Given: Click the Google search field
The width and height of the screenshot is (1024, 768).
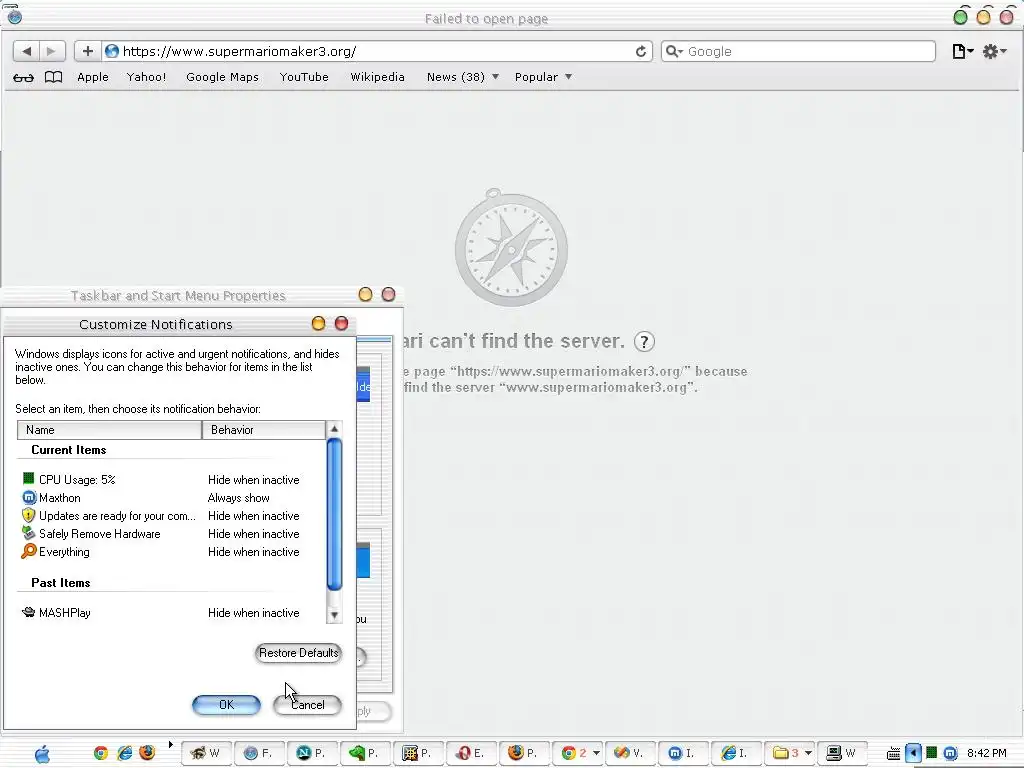Looking at the screenshot, I should click(x=798, y=51).
